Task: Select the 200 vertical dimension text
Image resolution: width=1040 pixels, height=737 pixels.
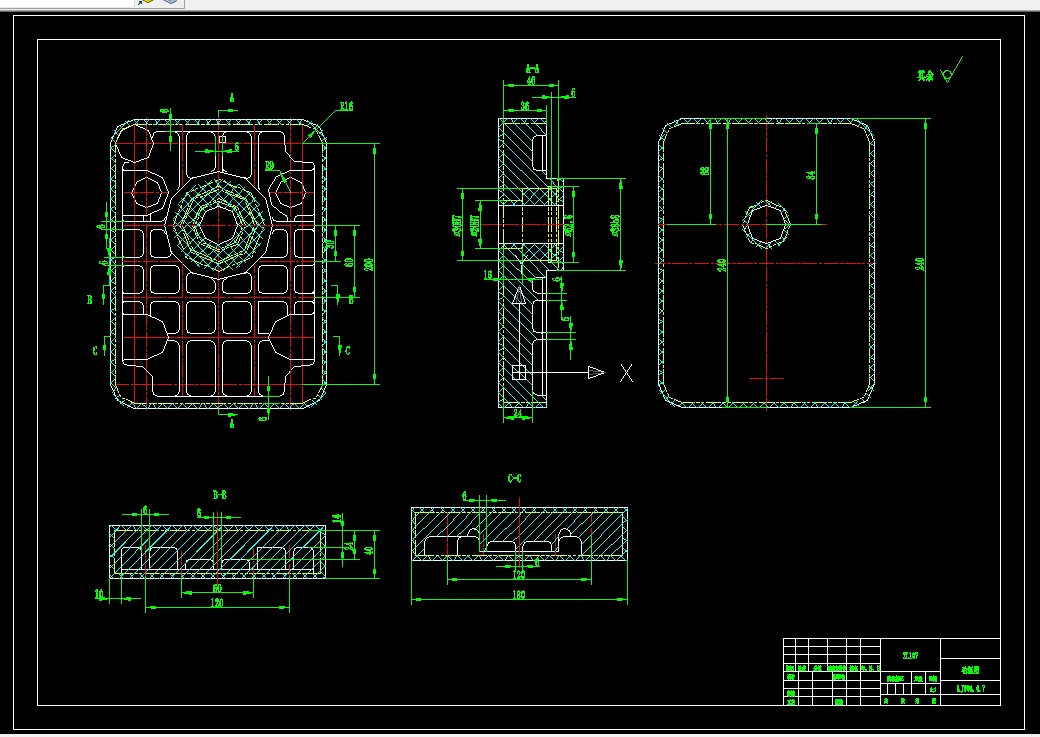Action: tap(369, 264)
